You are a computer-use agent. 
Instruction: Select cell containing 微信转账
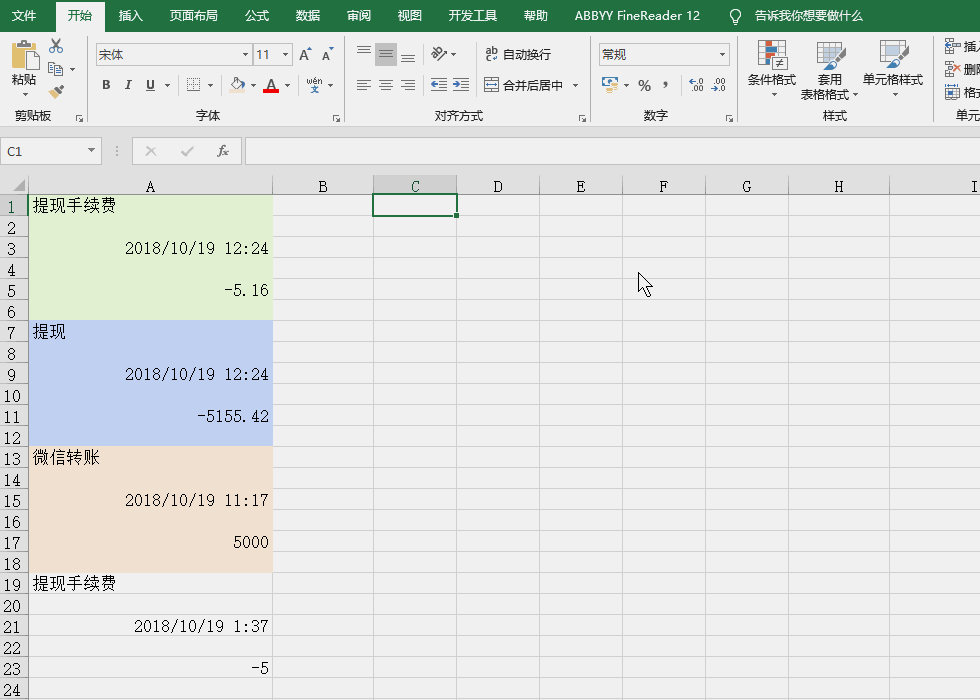pos(151,458)
